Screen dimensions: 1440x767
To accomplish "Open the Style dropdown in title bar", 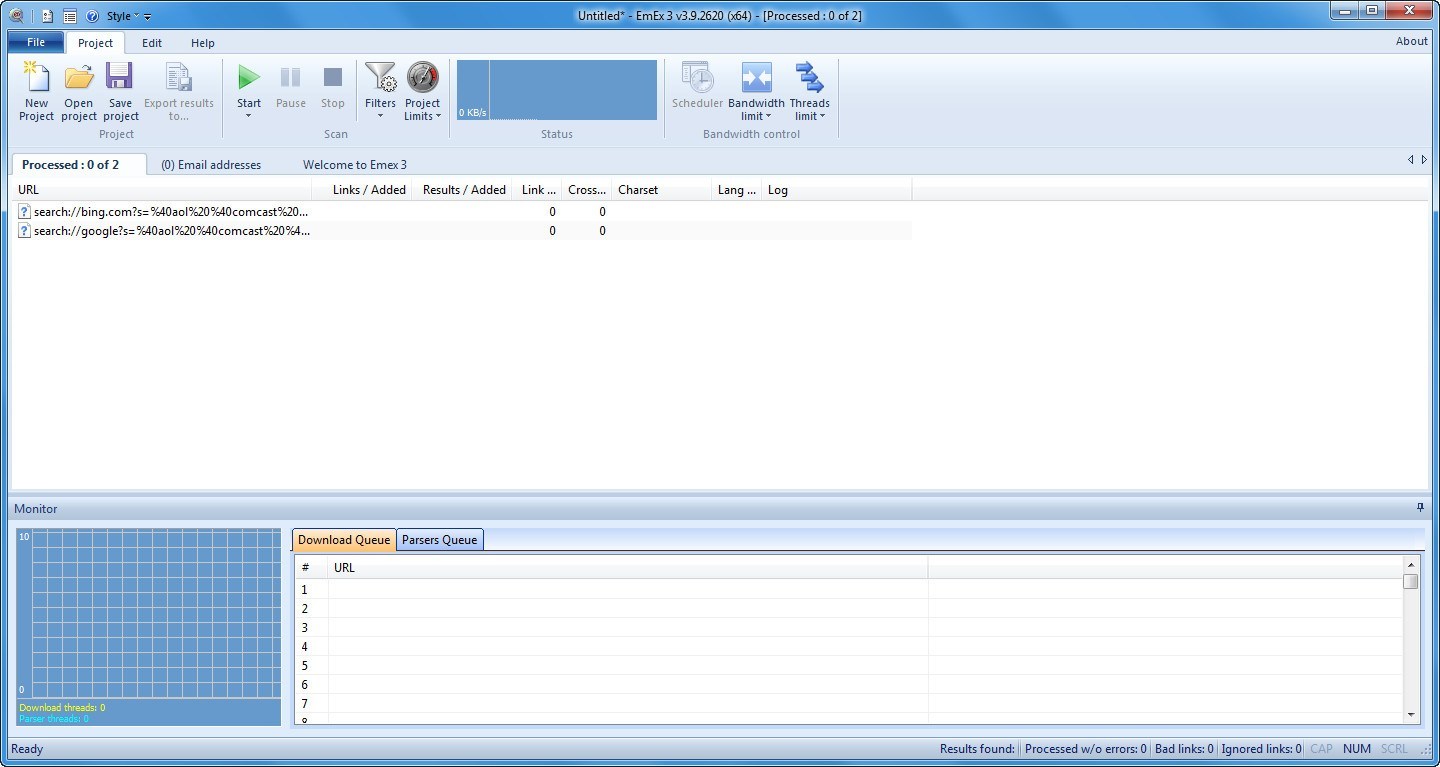I will [123, 16].
